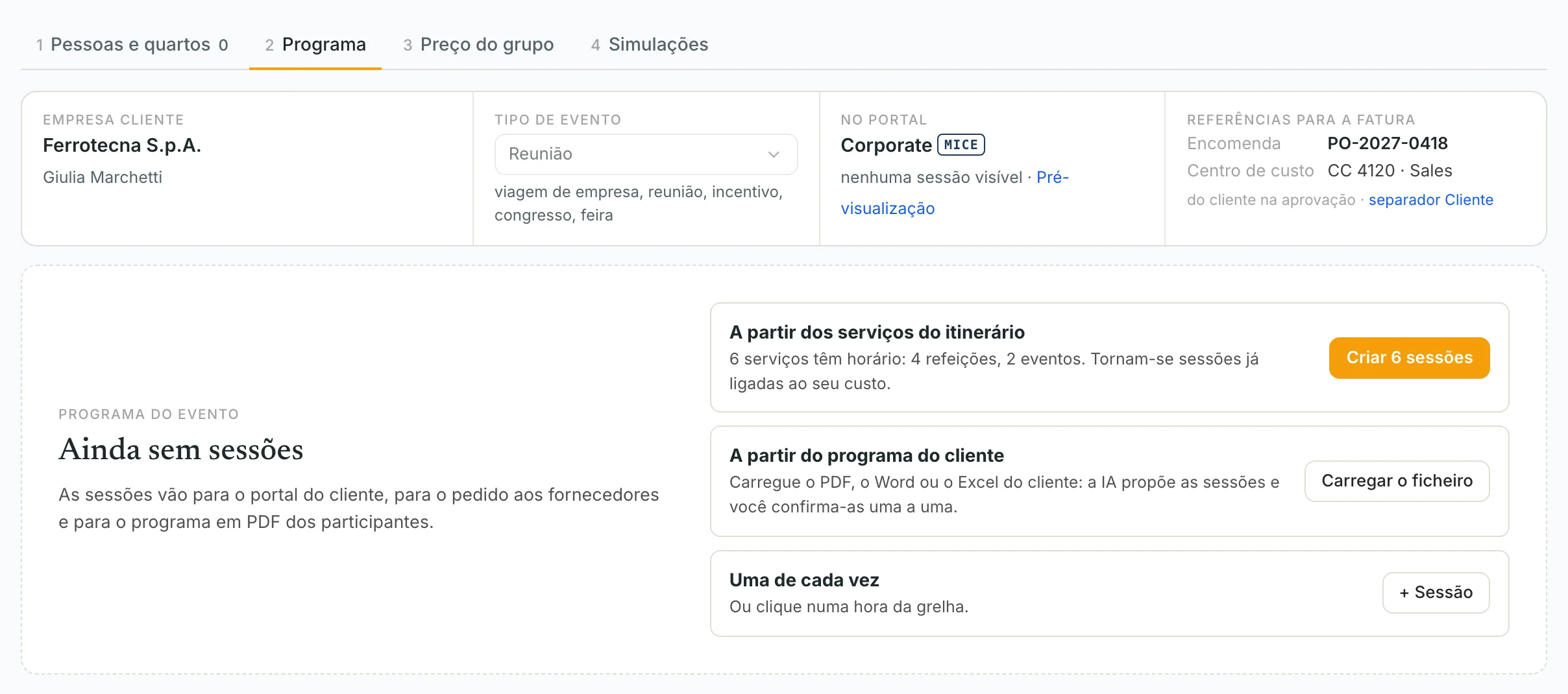The width and height of the screenshot is (1568, 694).
Task: Click the contact name Giulia Marchetti
Action: tap(103, 177)
